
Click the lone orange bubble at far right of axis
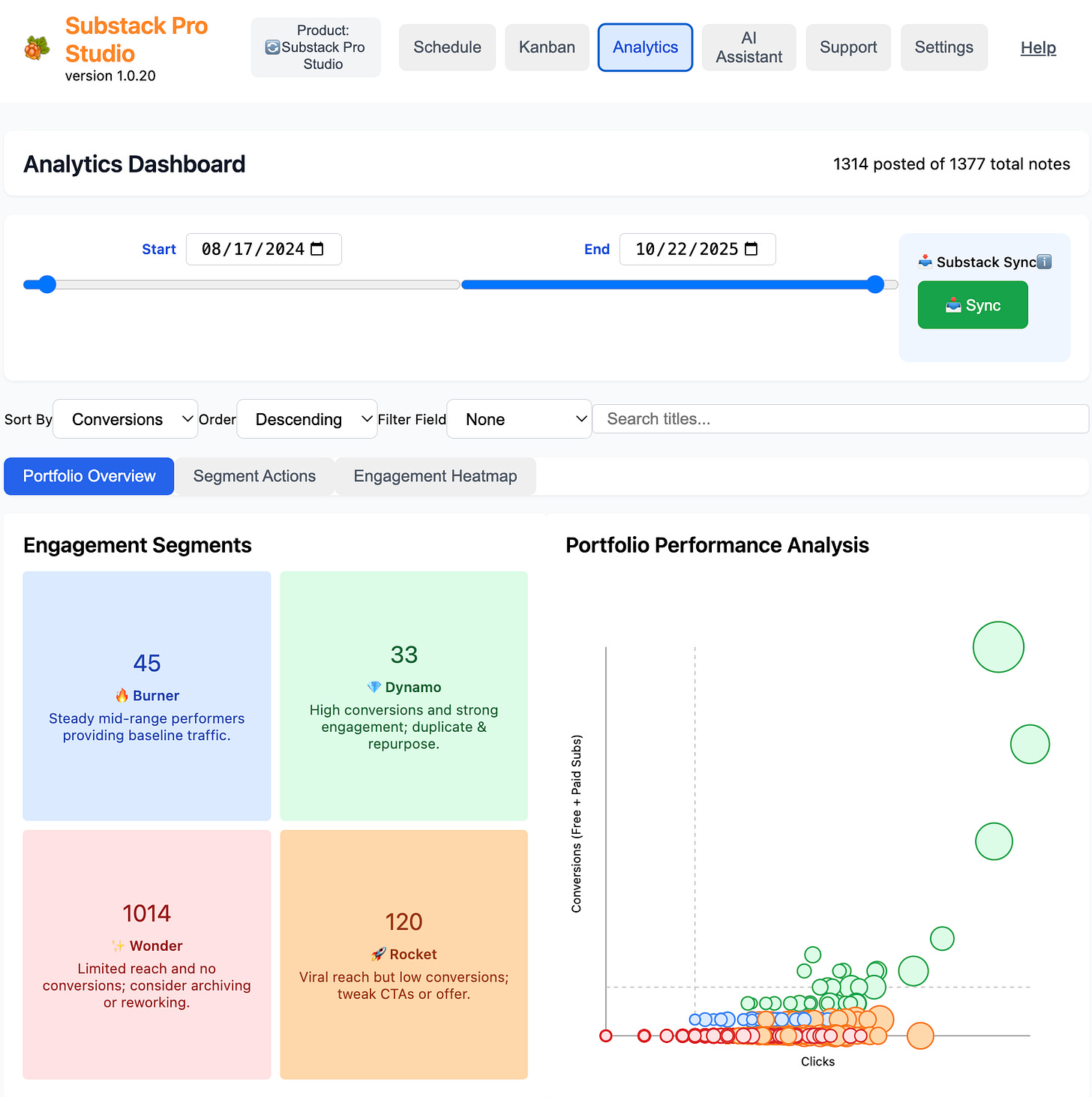[x=920, y=1036]
